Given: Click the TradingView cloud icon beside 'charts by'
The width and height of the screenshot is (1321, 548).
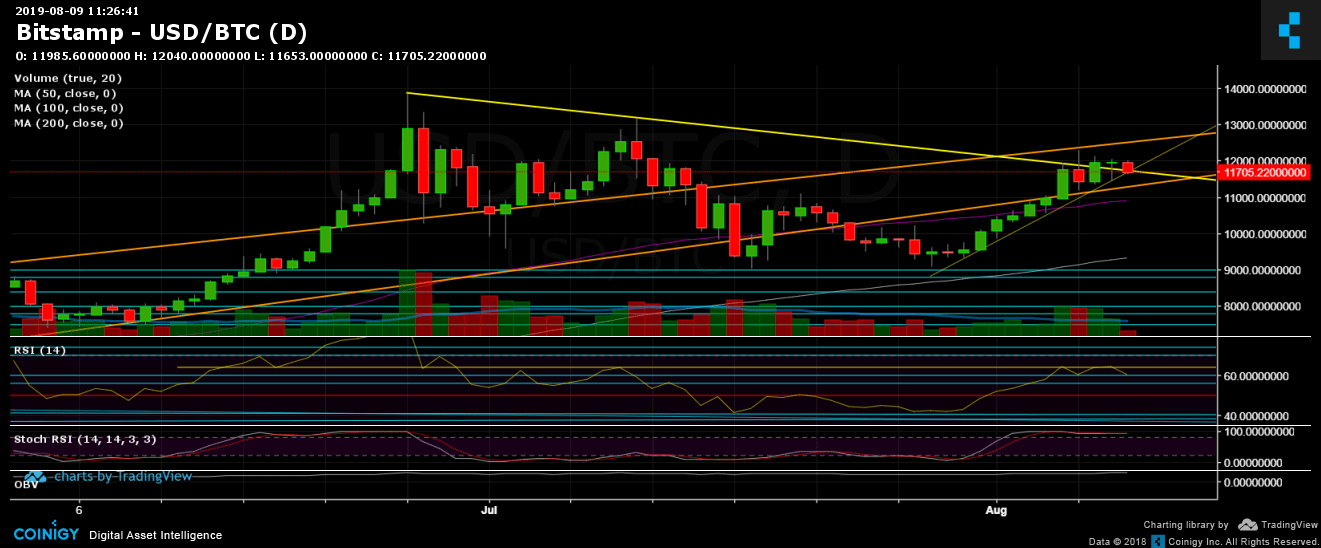Looking at the screenshot, I should pyautogui.click(x=35, y=477).
